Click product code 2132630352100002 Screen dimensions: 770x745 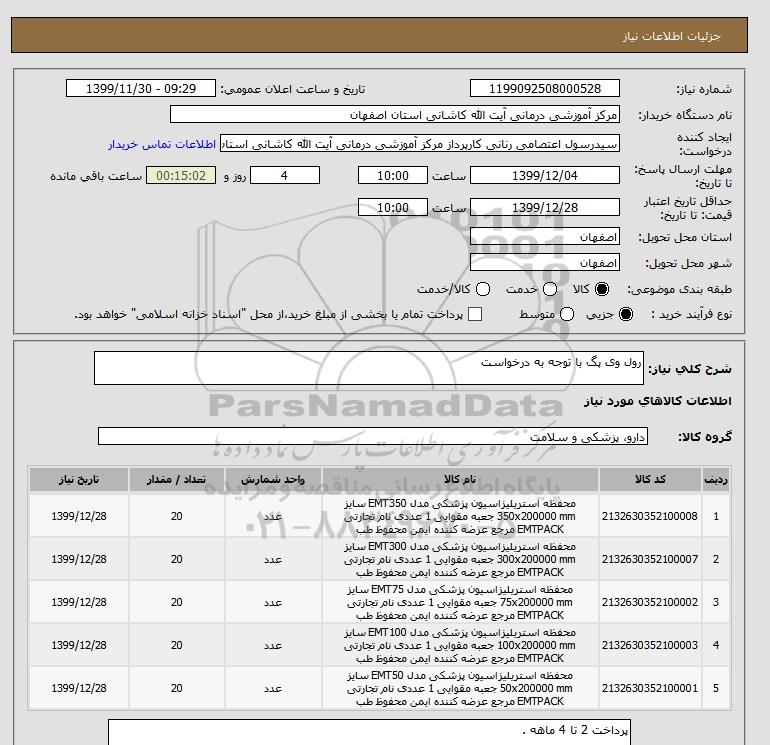click(650, 602)
